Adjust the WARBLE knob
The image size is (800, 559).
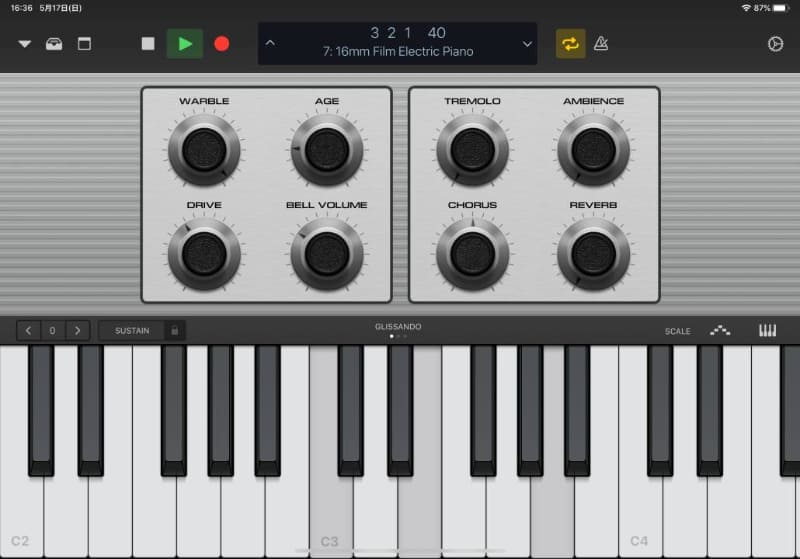(204, 150)
